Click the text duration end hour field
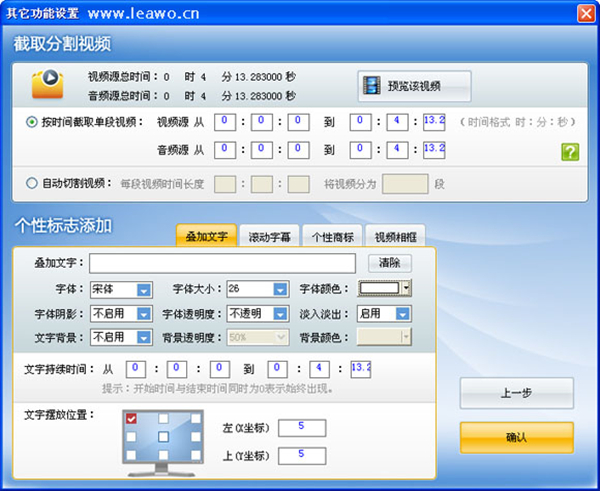The width and height of the screenshot is (600, 491). pyautogui.click(x=277, y=369)
